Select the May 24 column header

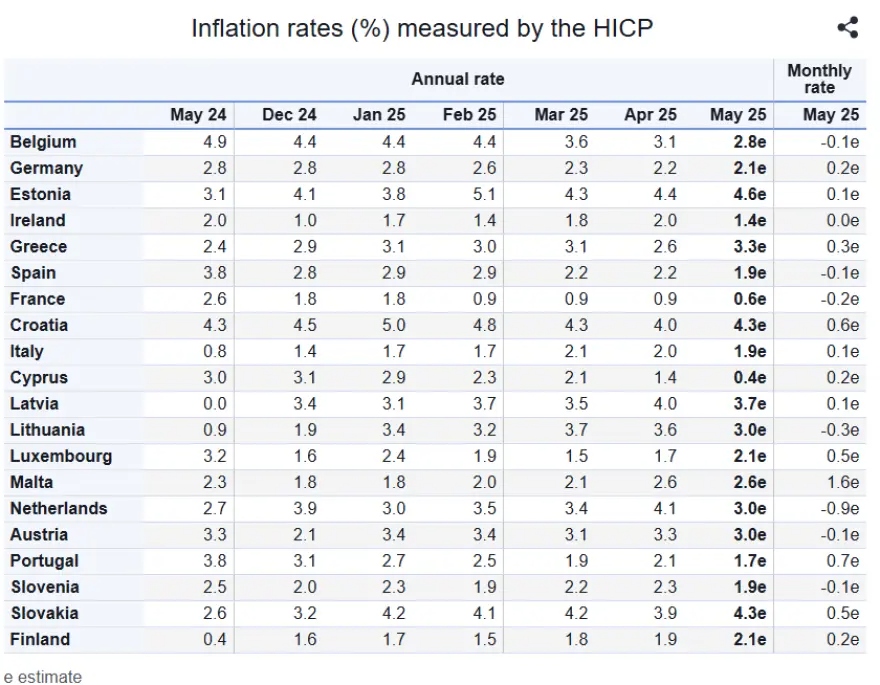pyautogui.click(x=198, y=115)
